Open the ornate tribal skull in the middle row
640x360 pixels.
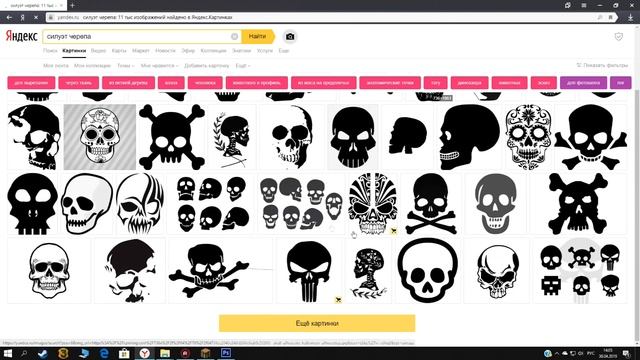tap(372, 204)
